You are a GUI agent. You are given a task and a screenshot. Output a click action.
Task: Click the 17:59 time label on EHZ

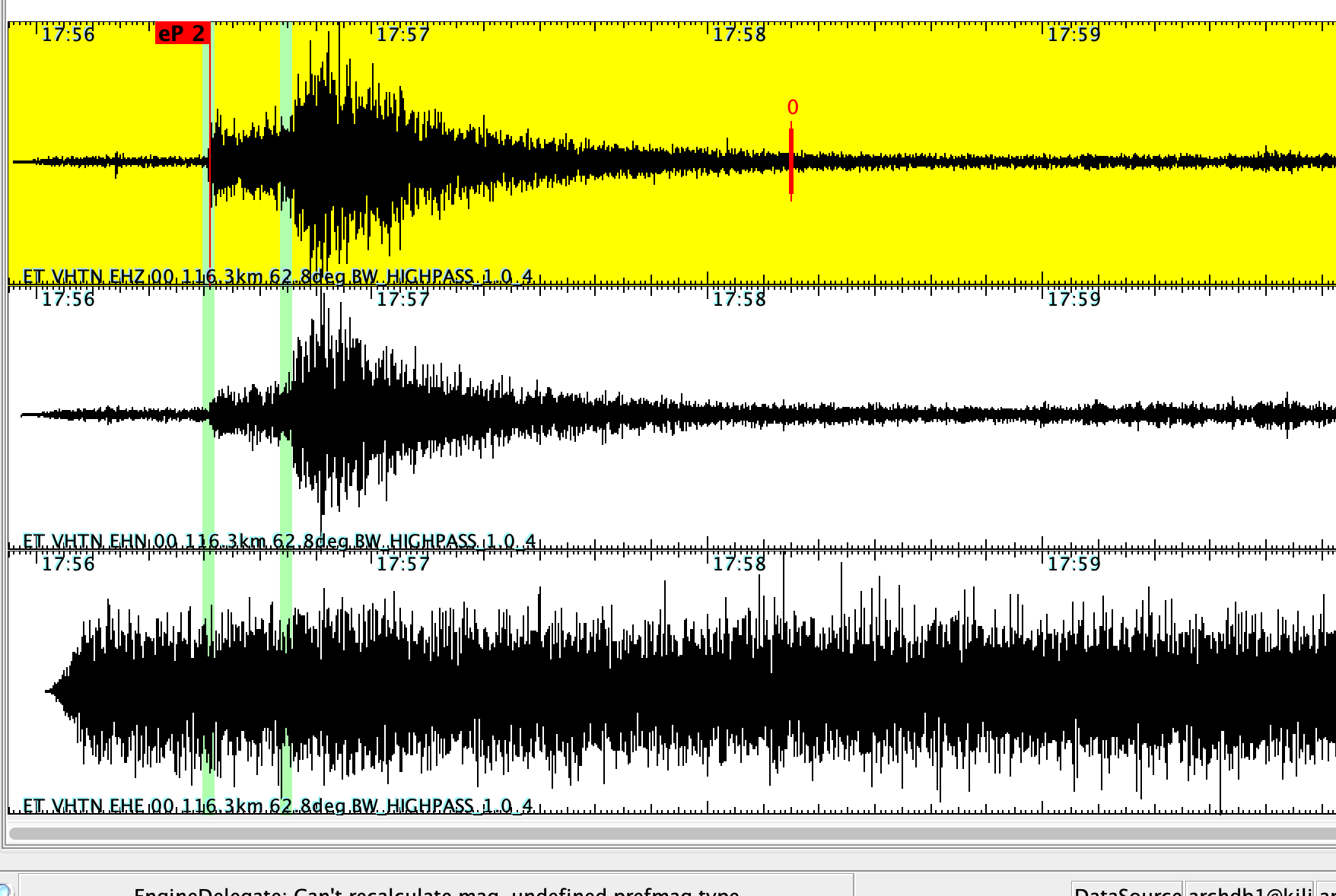click(1074, 34)
